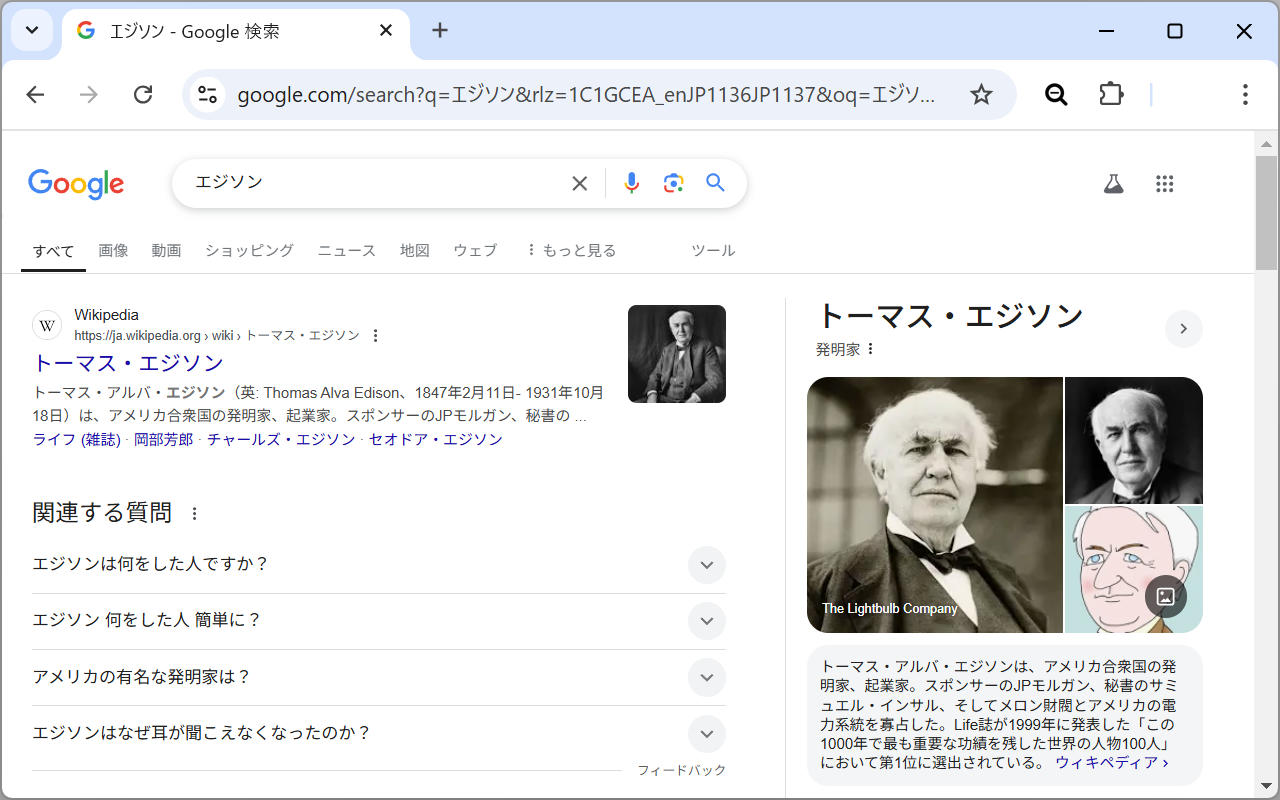This screenshot has width=1280, height=800.
Task: Open the トーマス・エジソン Wikipedia result
Action: click(128, 362)
